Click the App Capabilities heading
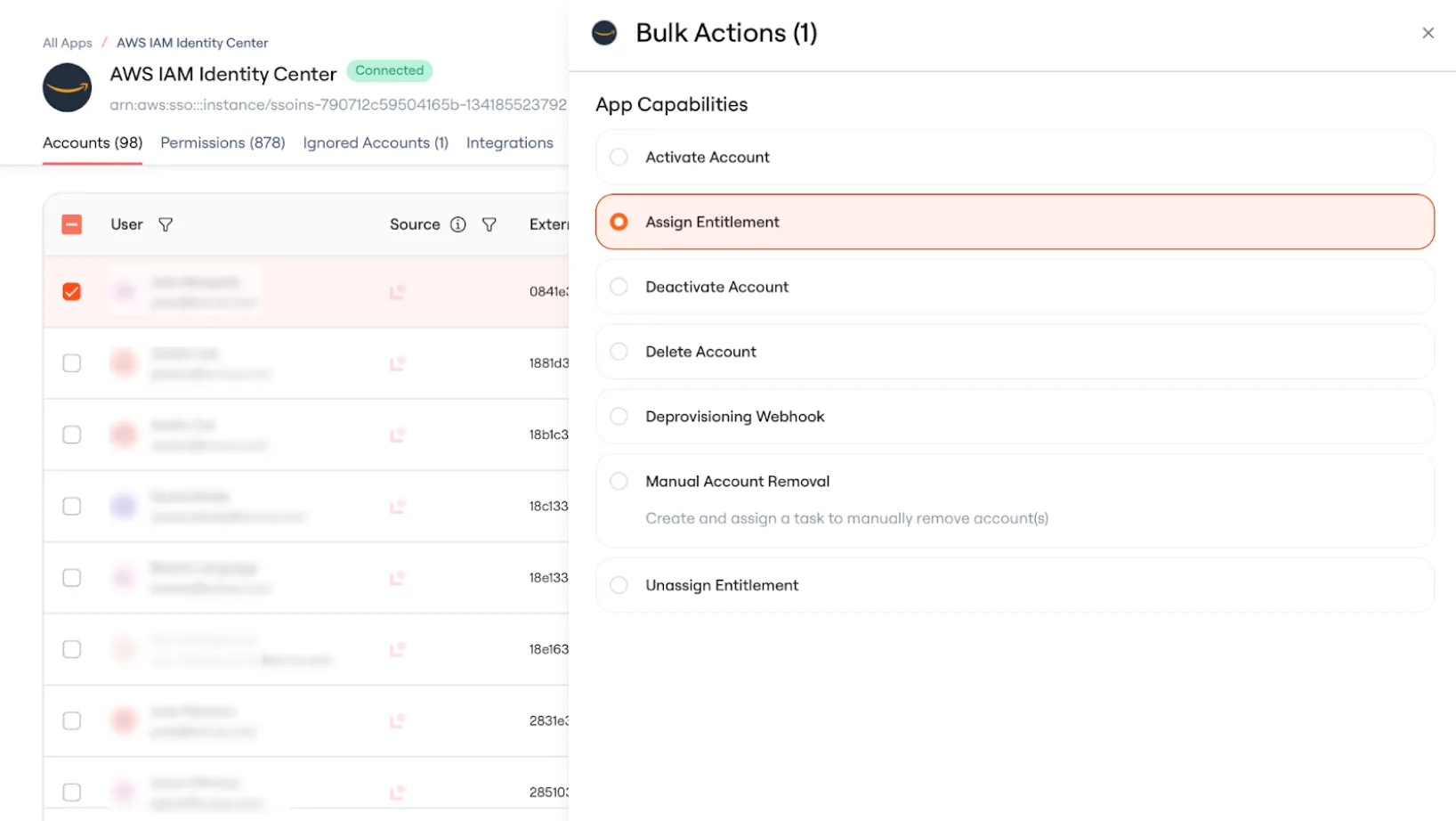This screenshot has width=1456, height=821. coord(672,104)
